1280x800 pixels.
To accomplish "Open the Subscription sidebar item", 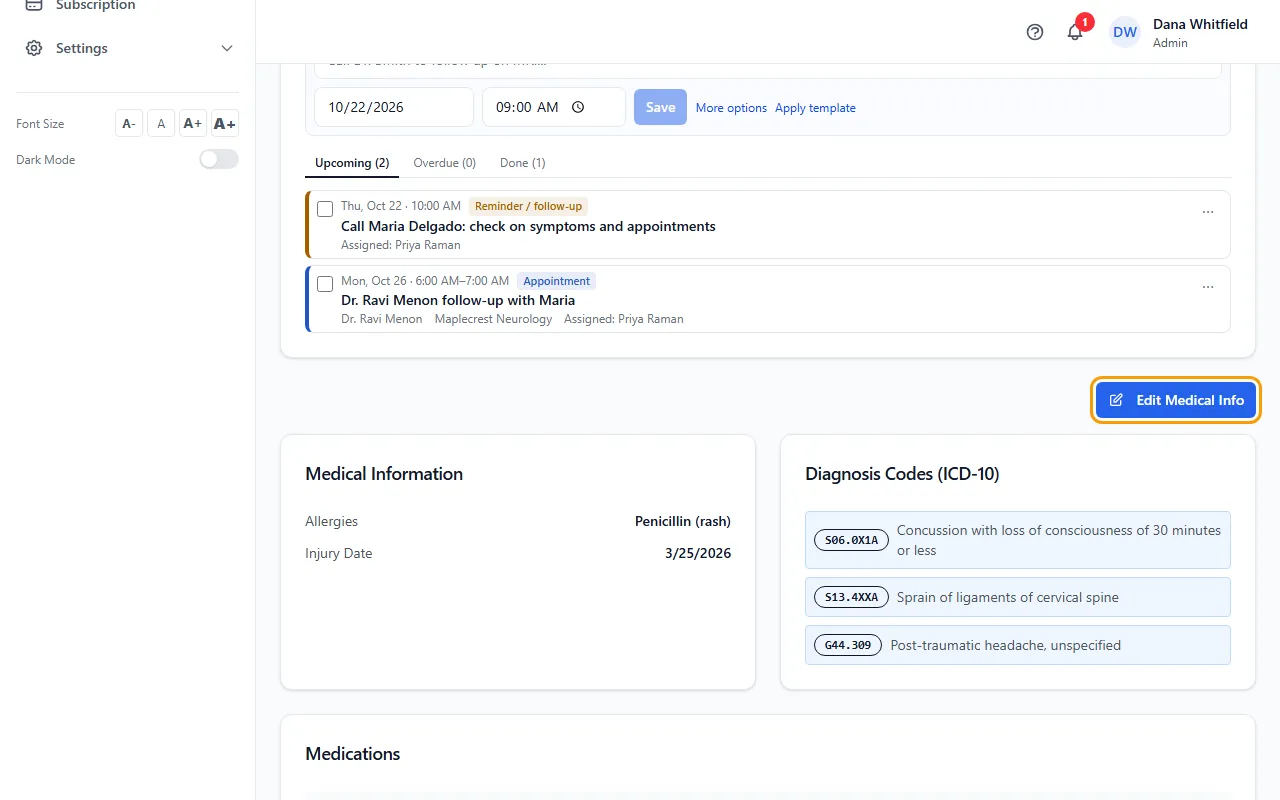I will 128,6.
